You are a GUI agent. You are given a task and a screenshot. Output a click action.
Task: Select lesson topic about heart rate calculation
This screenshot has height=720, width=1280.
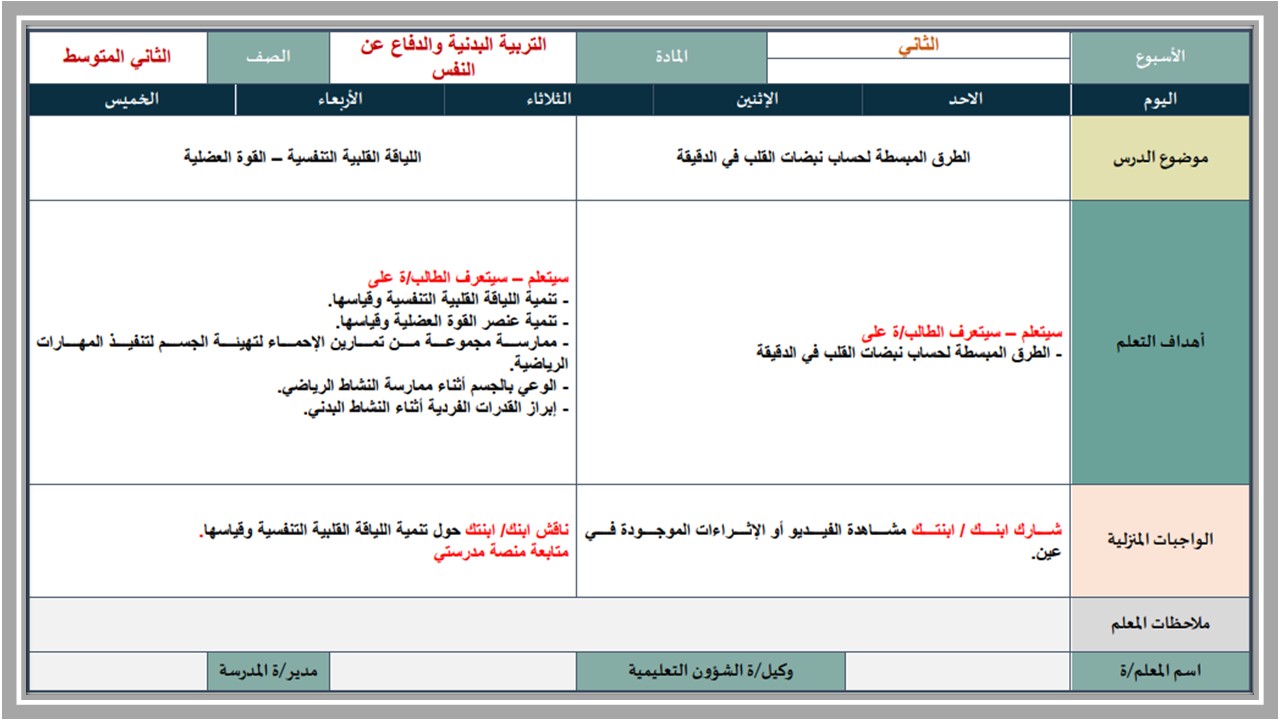pyautogui.click(x=823, y=158)
